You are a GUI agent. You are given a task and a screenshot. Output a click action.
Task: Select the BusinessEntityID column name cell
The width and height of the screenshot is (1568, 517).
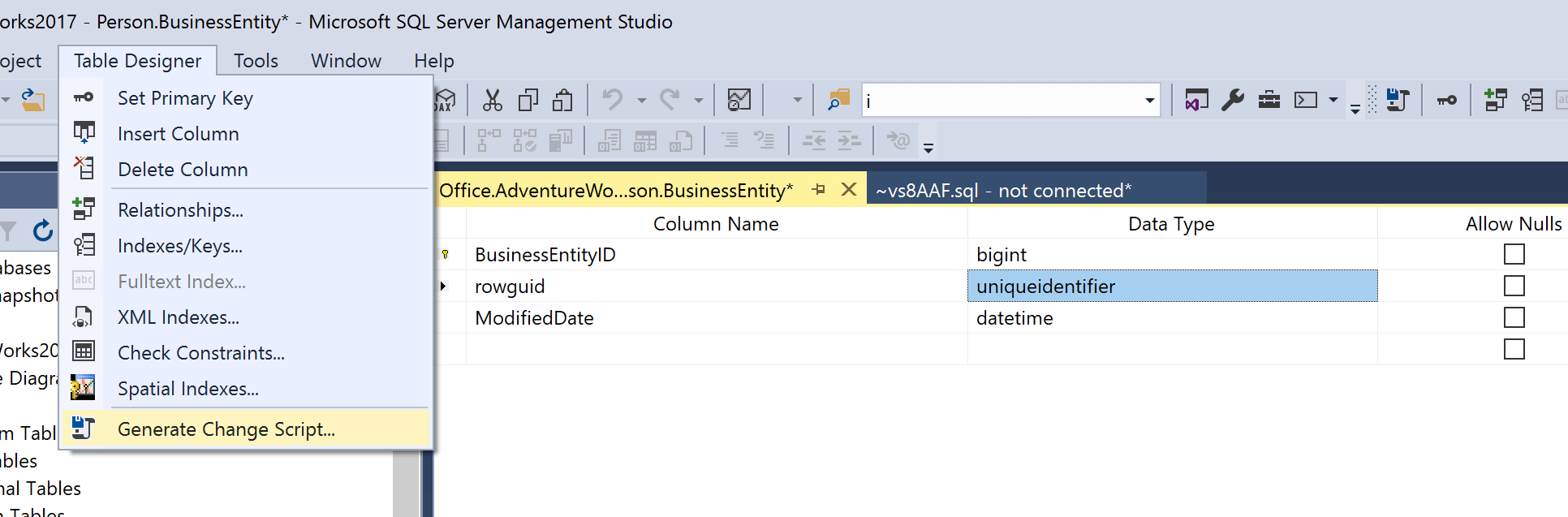(x=717, y=254)
